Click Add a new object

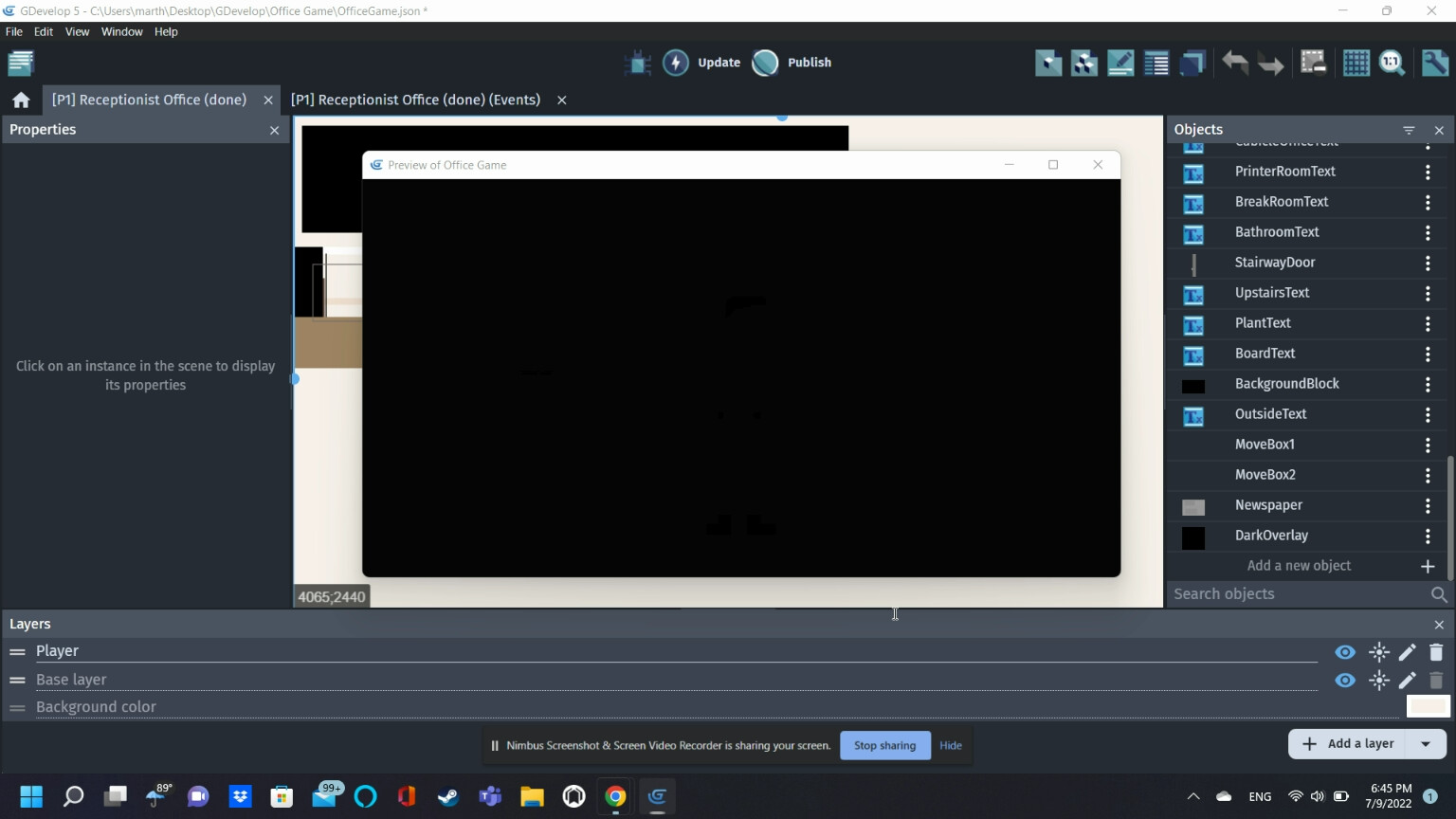(1299, 566)
